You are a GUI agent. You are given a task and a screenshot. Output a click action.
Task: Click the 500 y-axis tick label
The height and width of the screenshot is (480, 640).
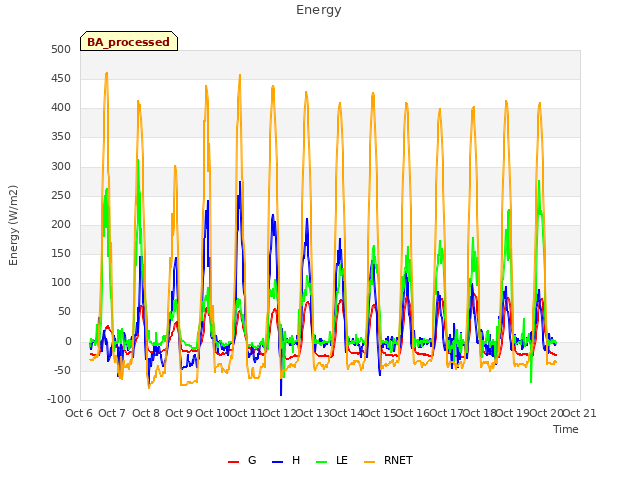[61, 49]
